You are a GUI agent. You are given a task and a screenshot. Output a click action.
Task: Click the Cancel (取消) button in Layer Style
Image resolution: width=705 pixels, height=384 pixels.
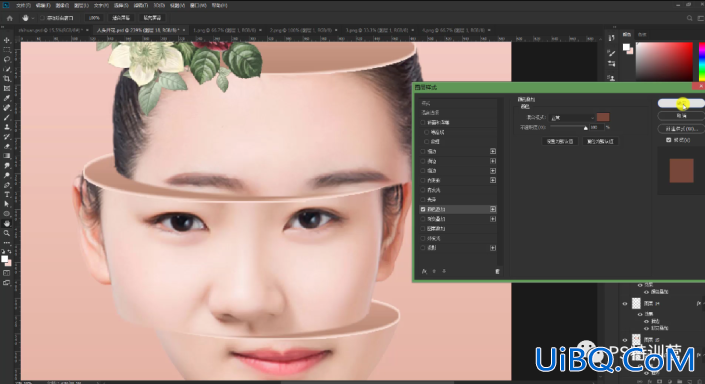681,116
